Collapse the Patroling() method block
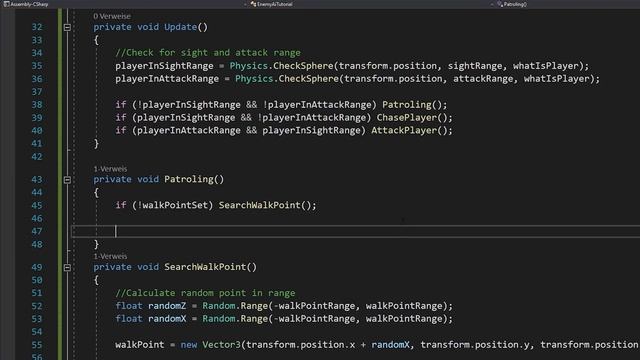 67,180
